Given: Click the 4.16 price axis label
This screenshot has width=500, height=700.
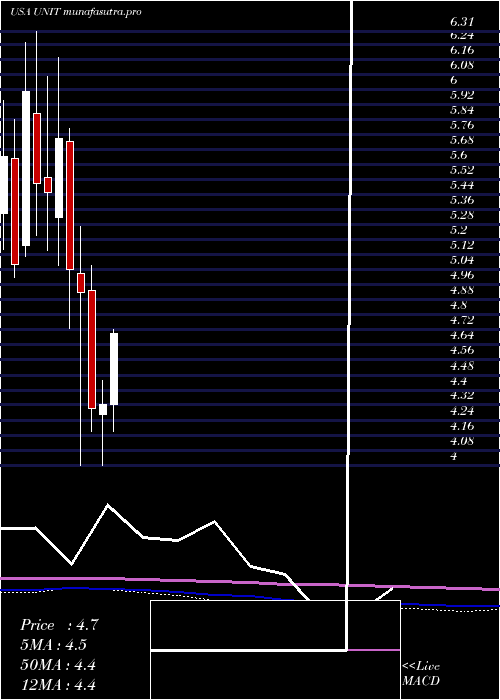Looking at the screenshot, I should 462,426.
